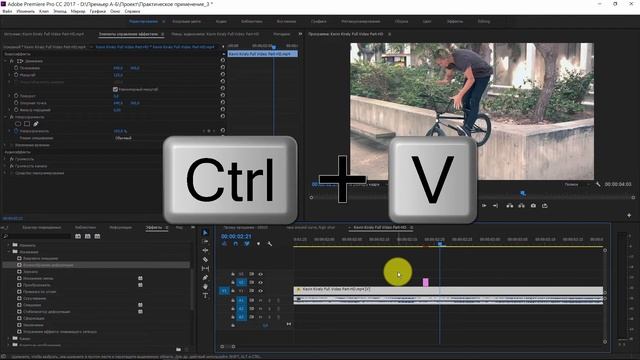Image resolution: width=640 pixels, height=360 pixels.
Task: Switch to the Библиотеки panel tab
Action: [85, 227]
